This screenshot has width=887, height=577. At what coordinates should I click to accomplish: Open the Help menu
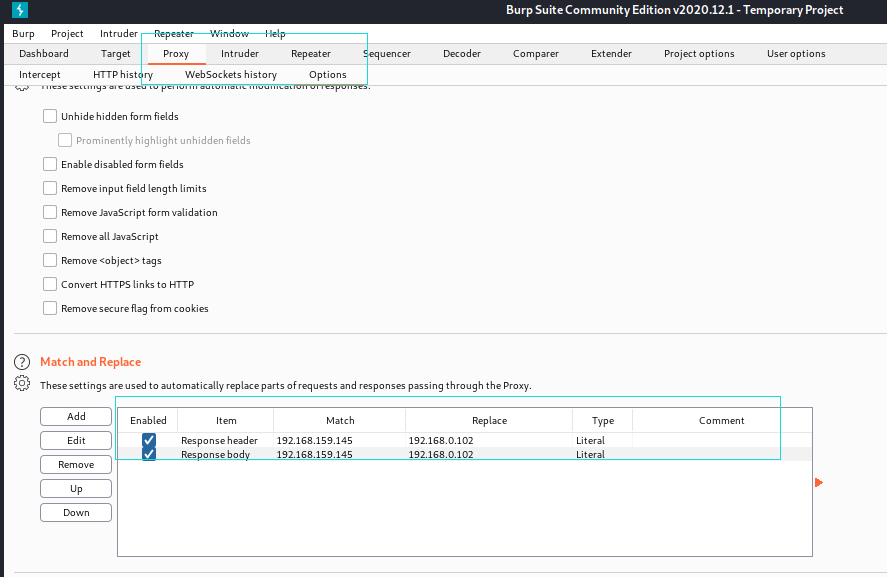pos(275,33)
